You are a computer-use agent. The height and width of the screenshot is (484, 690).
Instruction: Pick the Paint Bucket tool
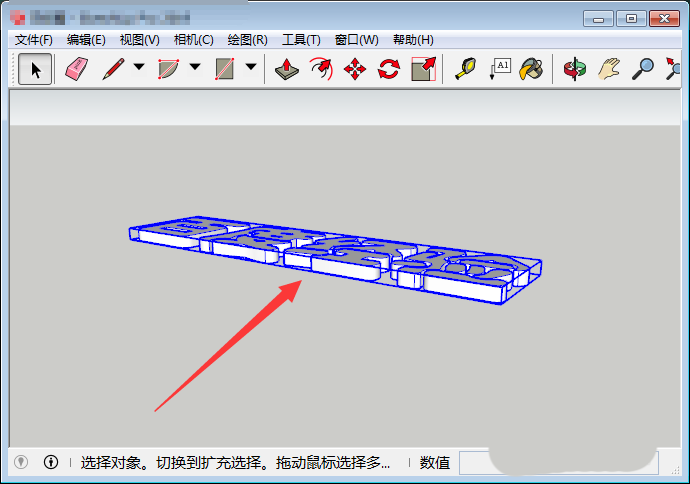(532, 69)
